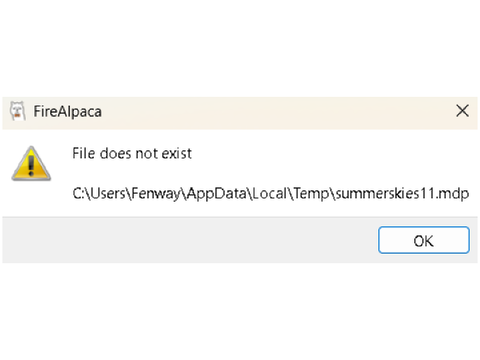
Task: Click the gray footer area left of OK
Action: pyautogui.click(x=187, y=240)
